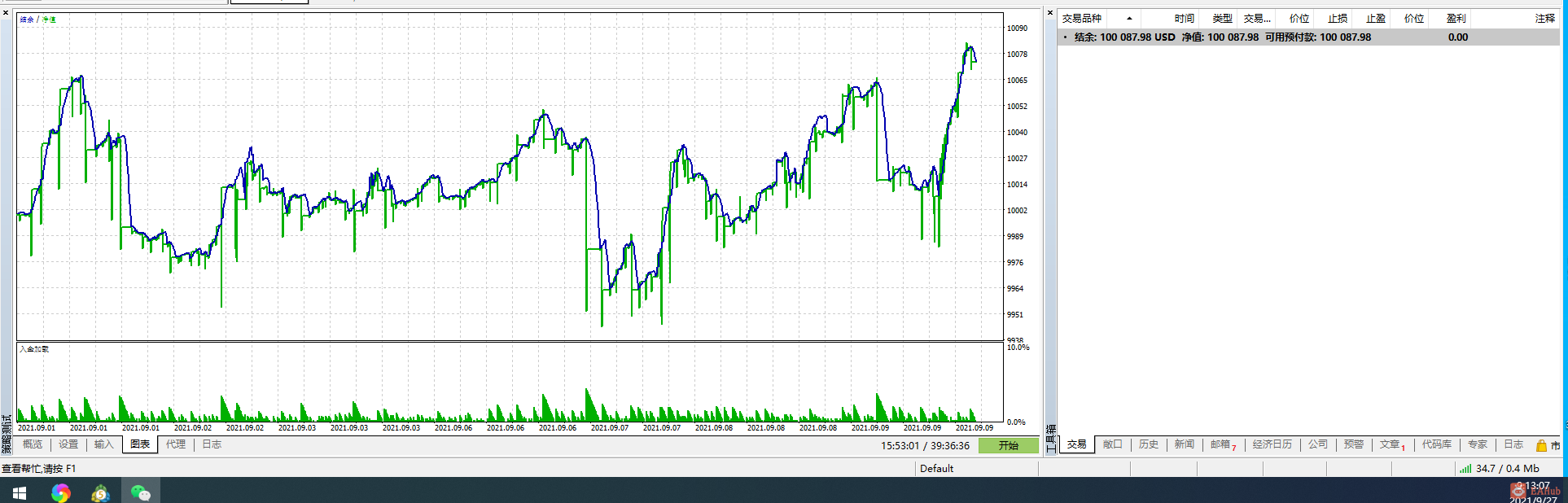Open the 邮箱 tab
This screenshot has height=503, width=1568.
click(x=1223, y=444)
